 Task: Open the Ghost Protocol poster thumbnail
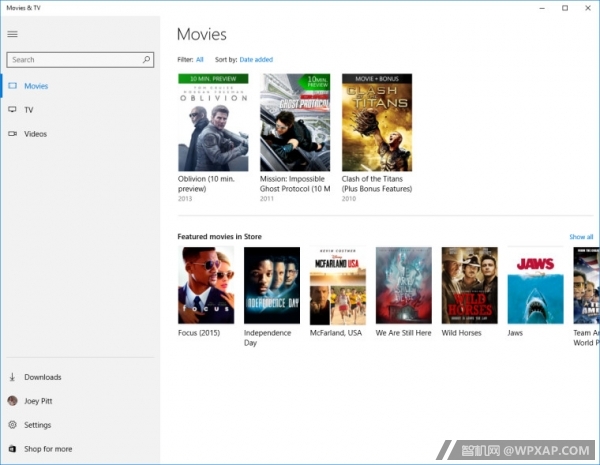295,122
